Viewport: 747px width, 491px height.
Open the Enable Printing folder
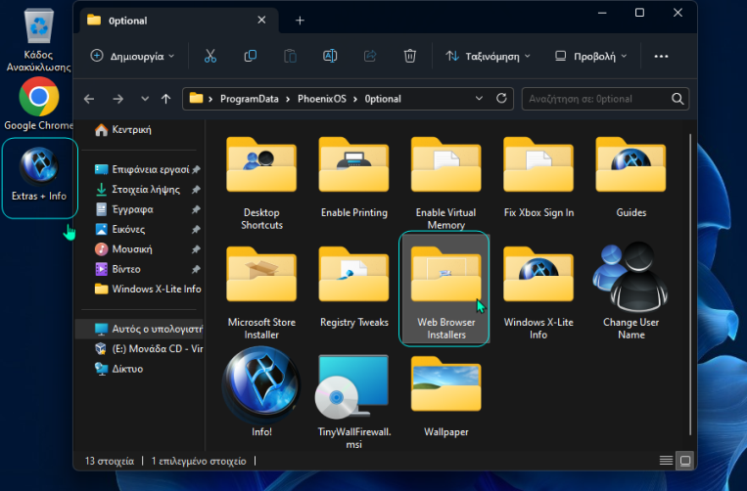pyautogui.click(x=354, y=178)
